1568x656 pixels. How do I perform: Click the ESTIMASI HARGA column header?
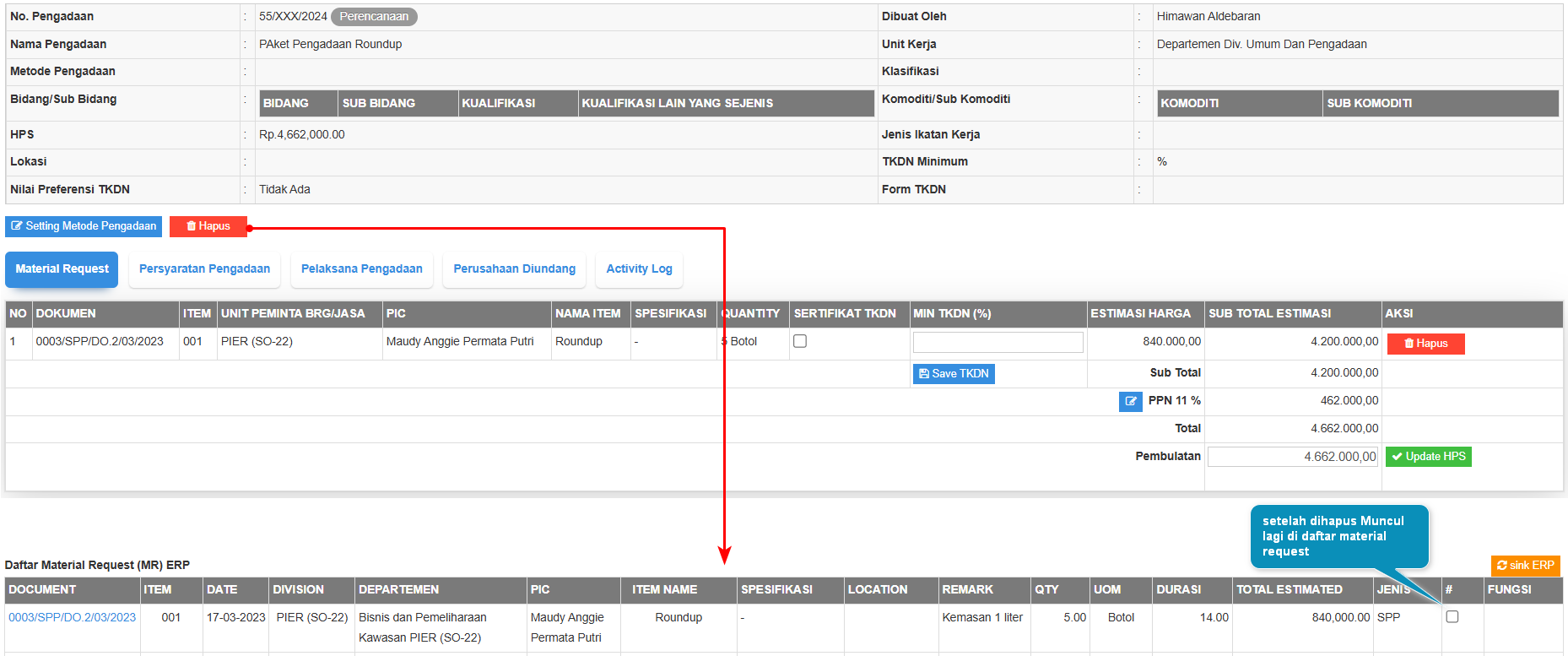1140,314
